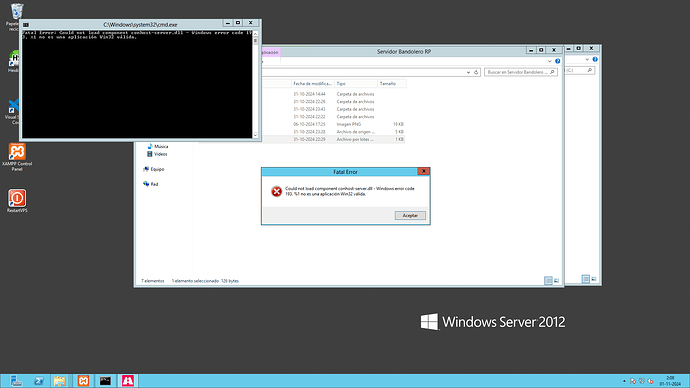Select the folder modified 31-10-2024 14:44
This screenshot has height=388, width=690.
pos(334,94)
